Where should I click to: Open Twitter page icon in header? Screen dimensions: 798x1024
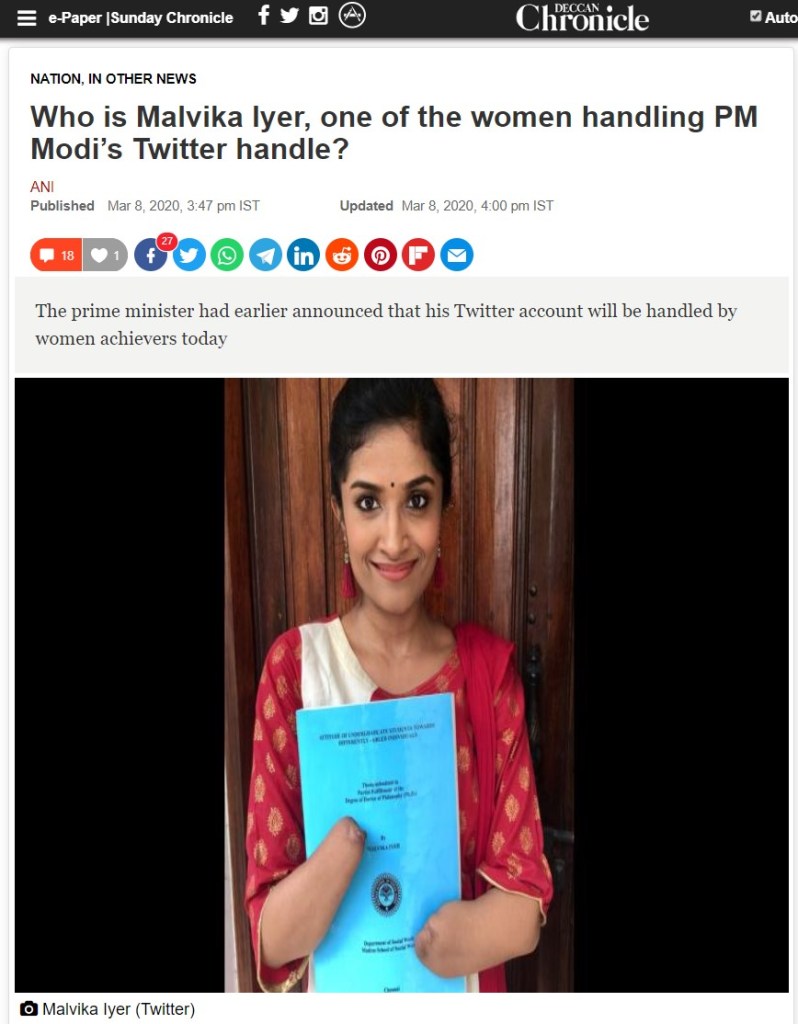tap(289, 15)
